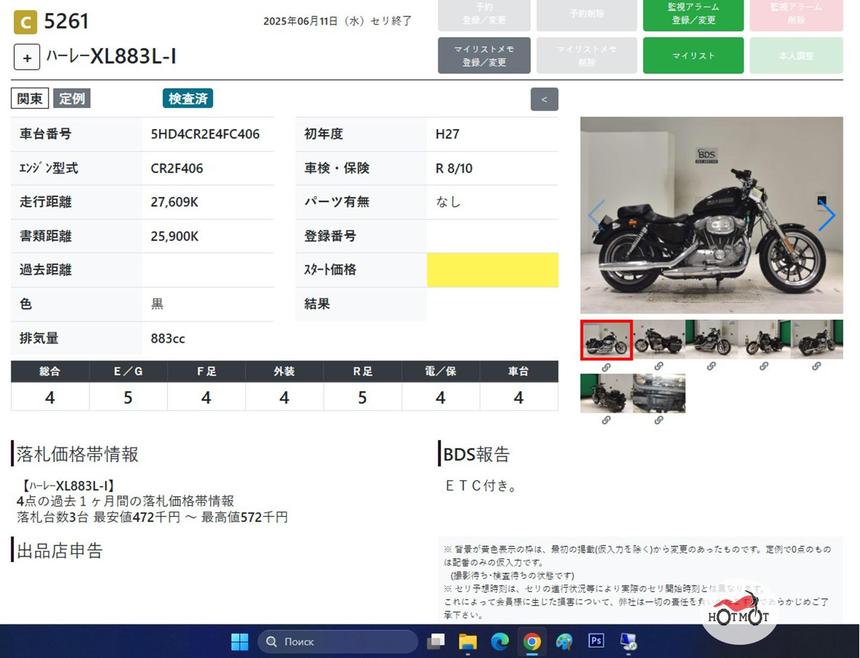Click the Windows Start button
This screenshot has width=860, height=658.
click(240, 641)
